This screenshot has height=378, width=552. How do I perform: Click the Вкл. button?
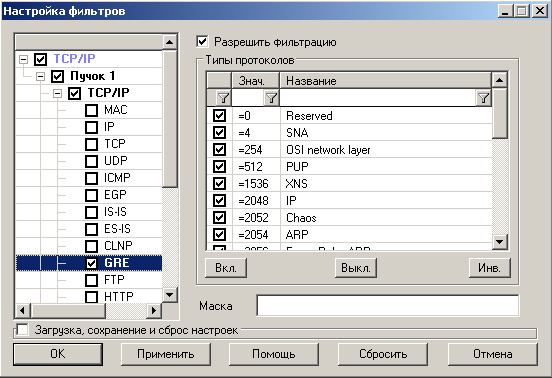coord(226,268)
